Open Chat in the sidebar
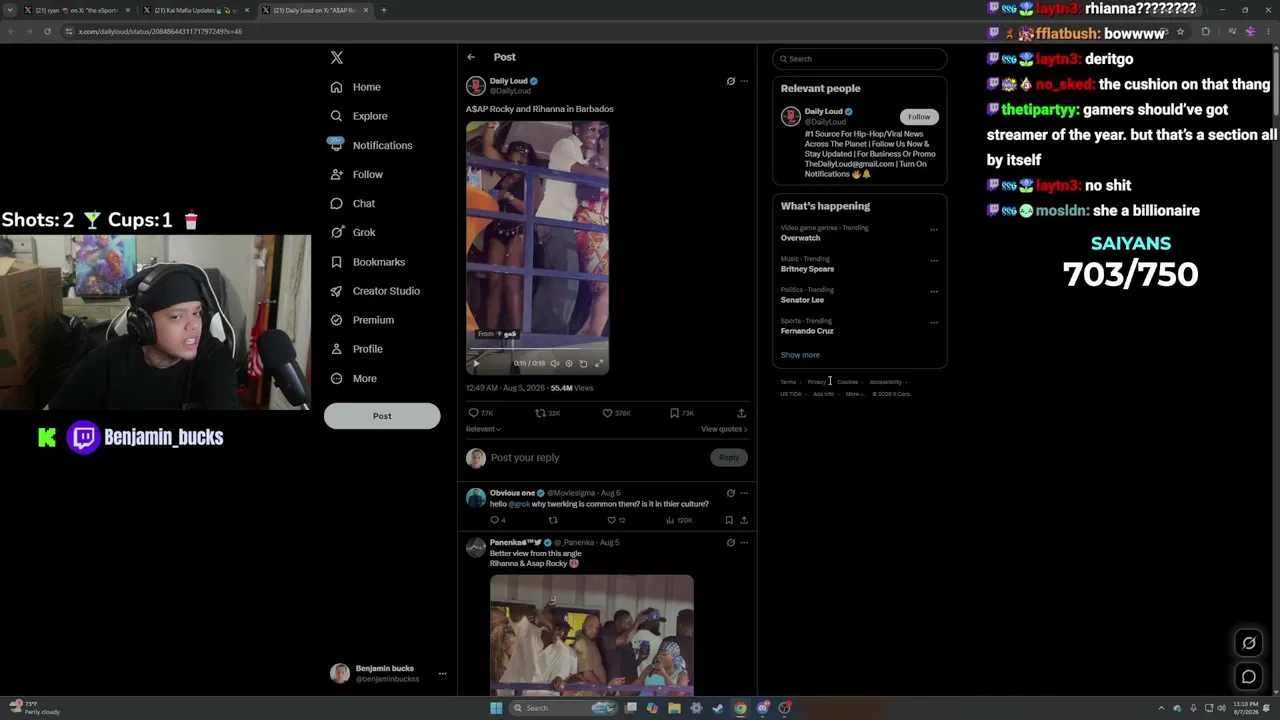Screen dimensions: 1280x720 [353, 203]
